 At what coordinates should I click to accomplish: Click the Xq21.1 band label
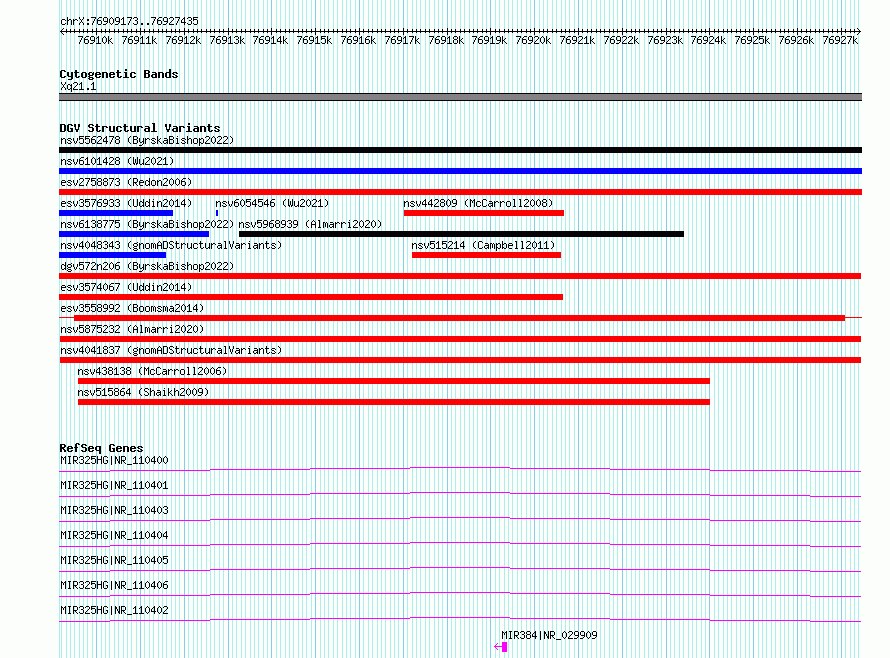pos(78,86)
